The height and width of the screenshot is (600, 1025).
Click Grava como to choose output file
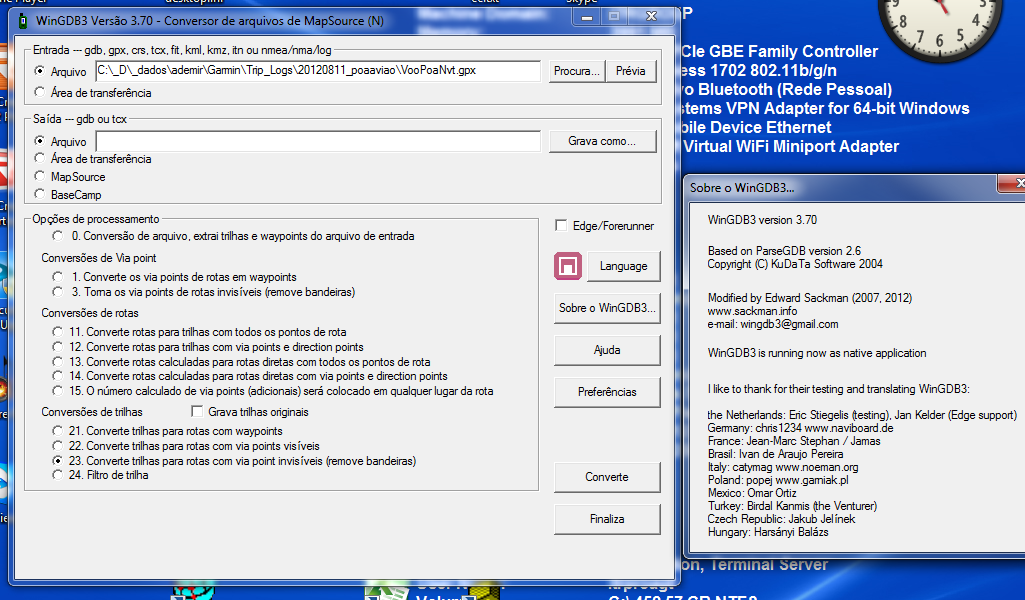[602, 141]
